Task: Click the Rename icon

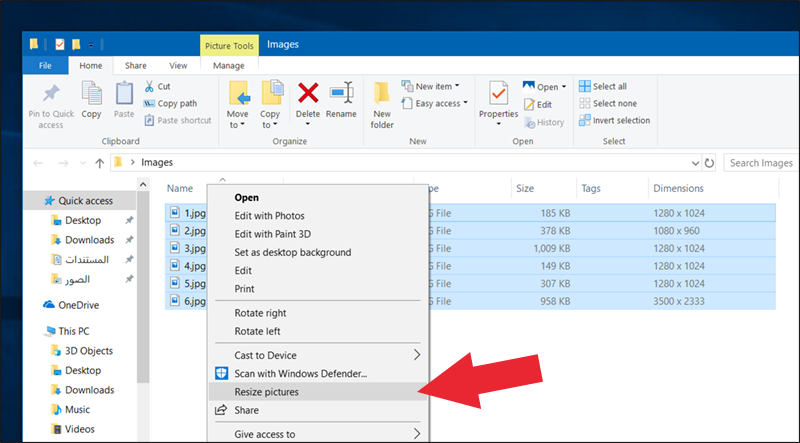Action: pos(341,93)
